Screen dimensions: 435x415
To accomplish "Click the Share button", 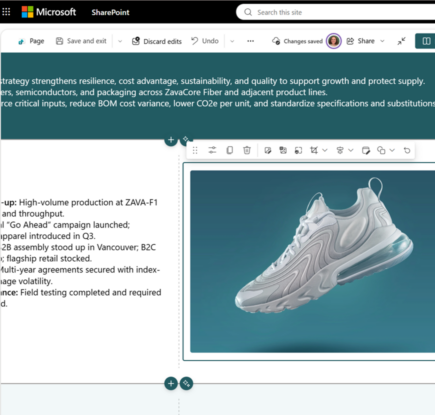I will pyautogui.click(x=360, y=41).
